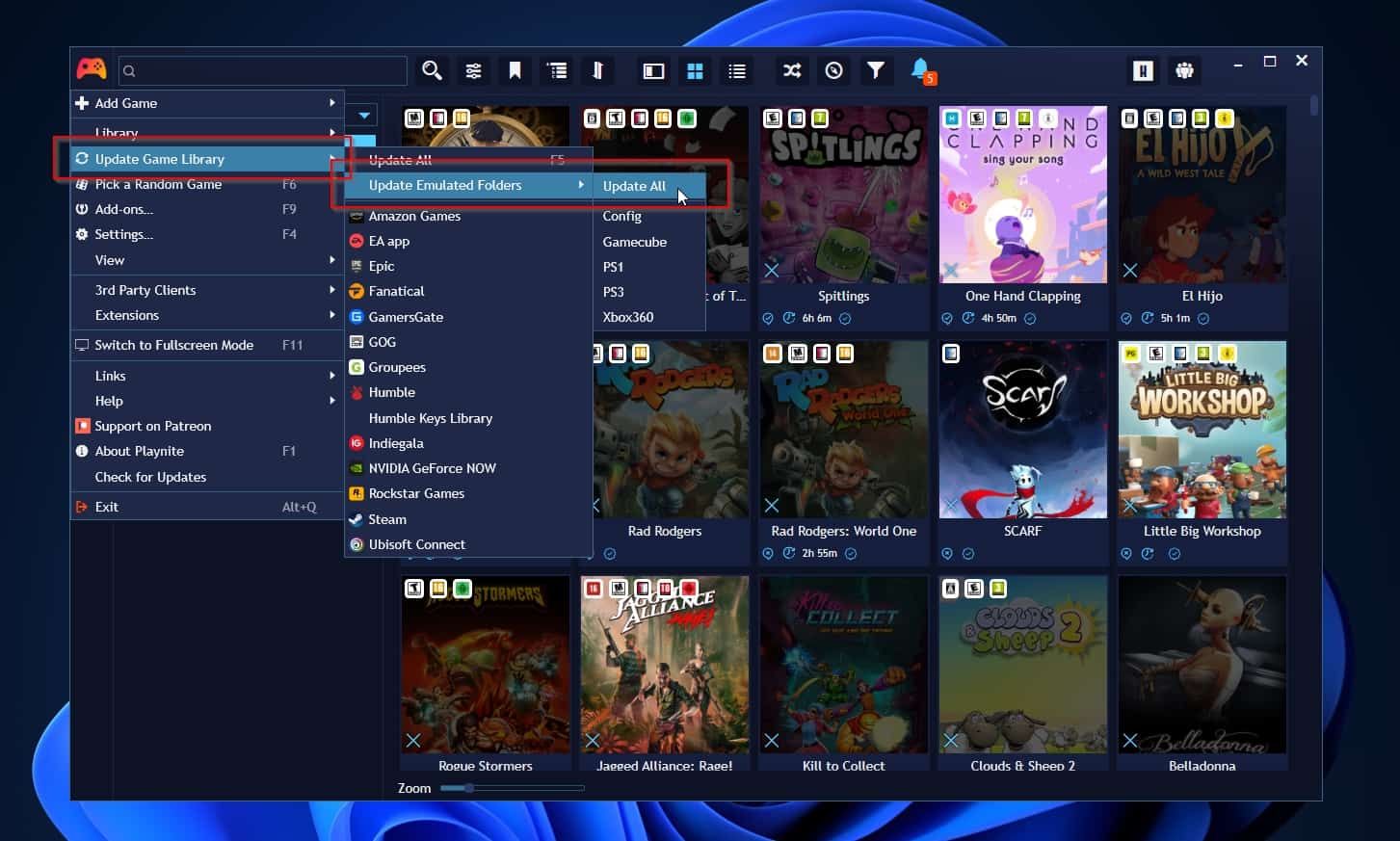Screen dimensions: 1400x841
Task: Select the One Hand Clapping cover
Action: pos(1023,195)
